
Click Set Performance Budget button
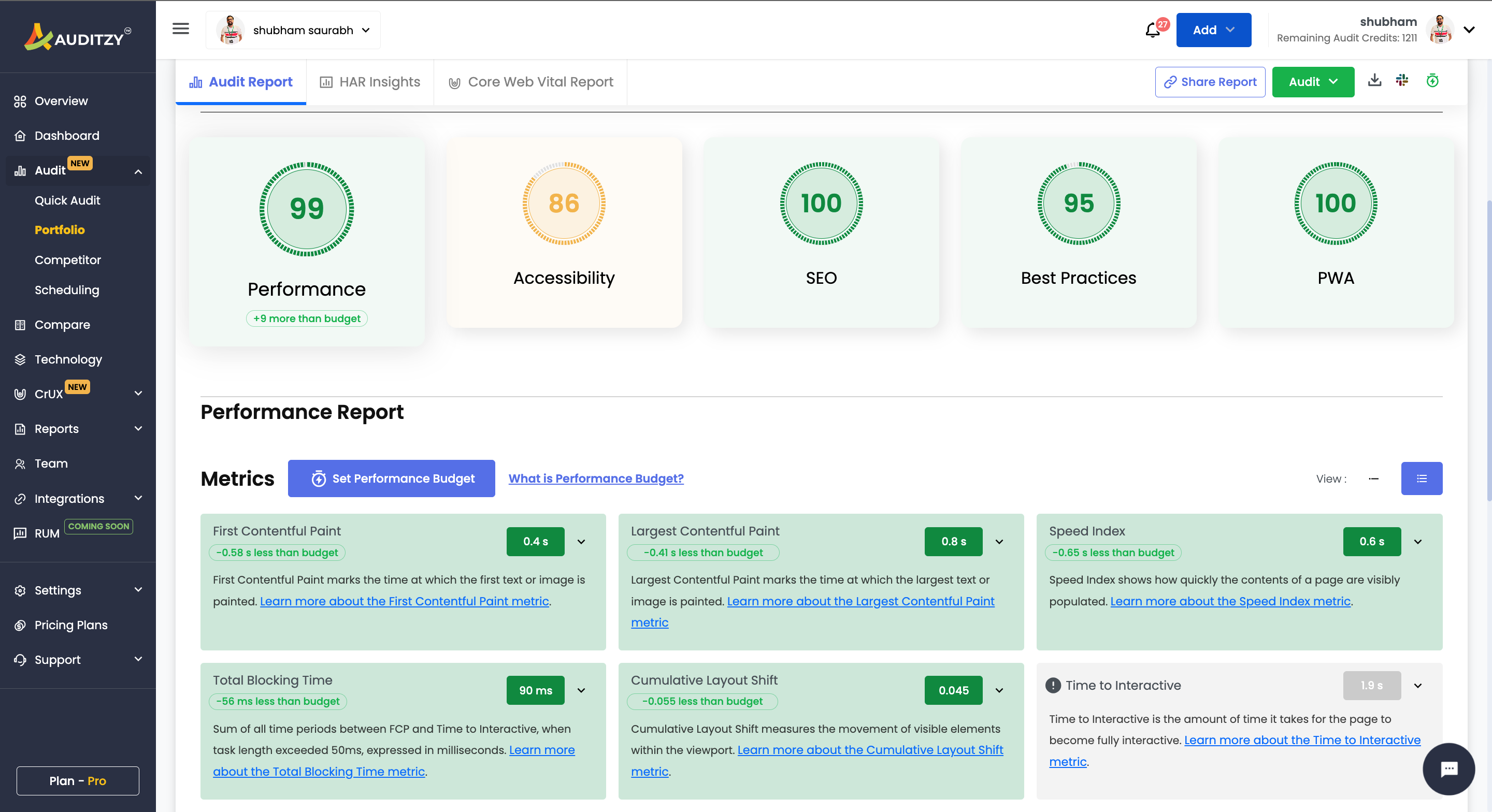(392, 479)
